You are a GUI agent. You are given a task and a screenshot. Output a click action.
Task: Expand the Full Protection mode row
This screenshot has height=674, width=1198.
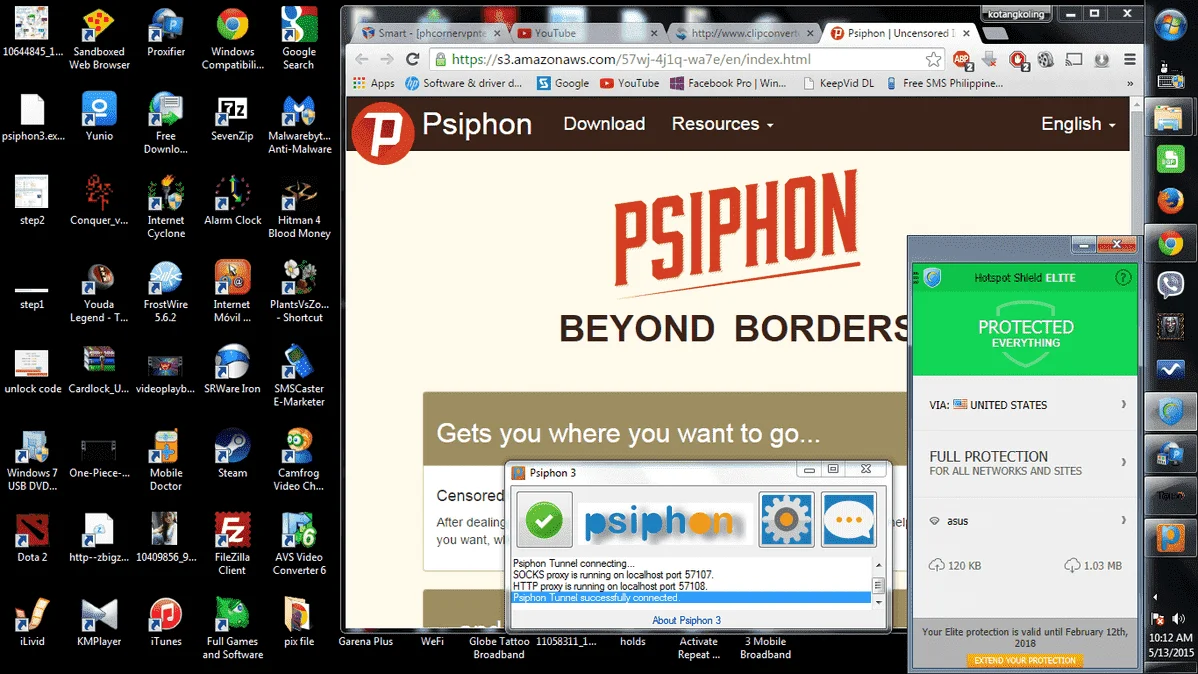click(x=1025, y=462)
